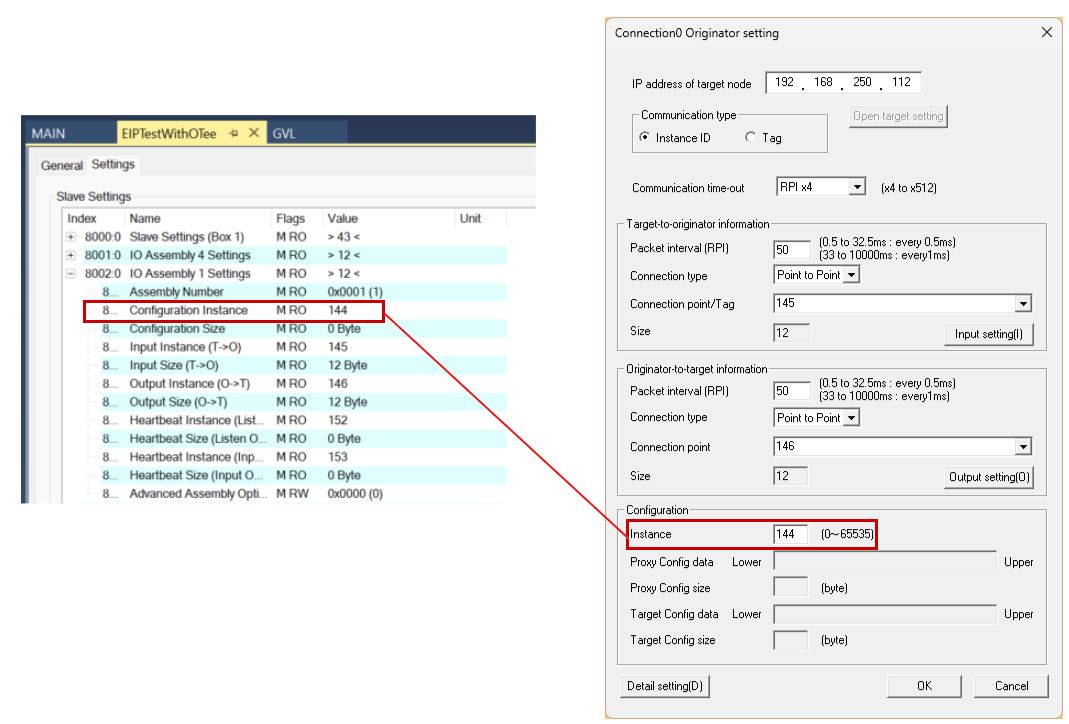Open Detail setting(D)

pos(665,686)
